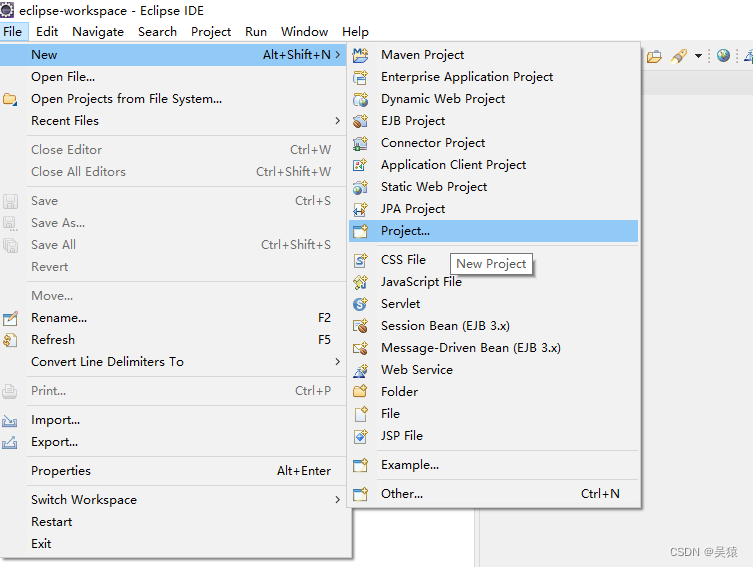
Task: Click the EJB Project bean icon
Action: pyautogui.click(x=360, y=121)
